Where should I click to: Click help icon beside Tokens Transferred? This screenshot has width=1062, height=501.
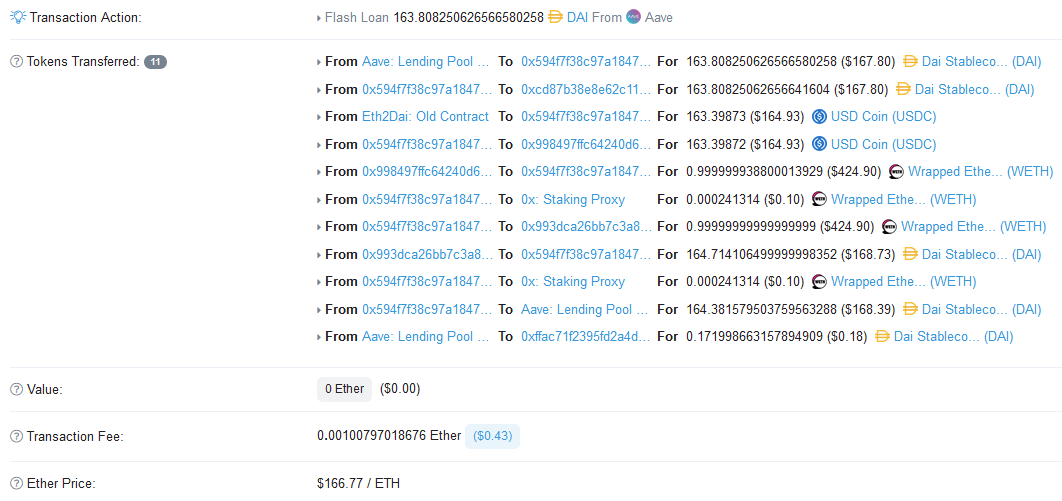[16, 62]
